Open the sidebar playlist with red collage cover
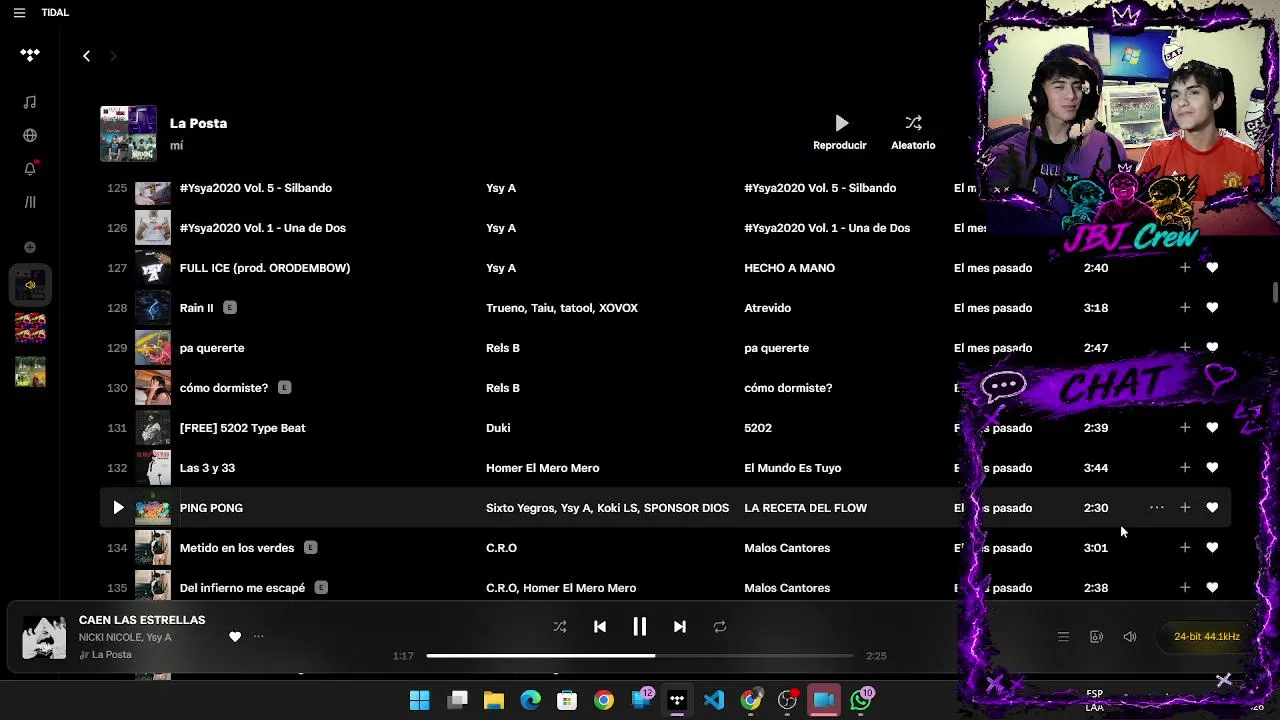This screenshot has height=720, width=1280. [x=30, y=327]
